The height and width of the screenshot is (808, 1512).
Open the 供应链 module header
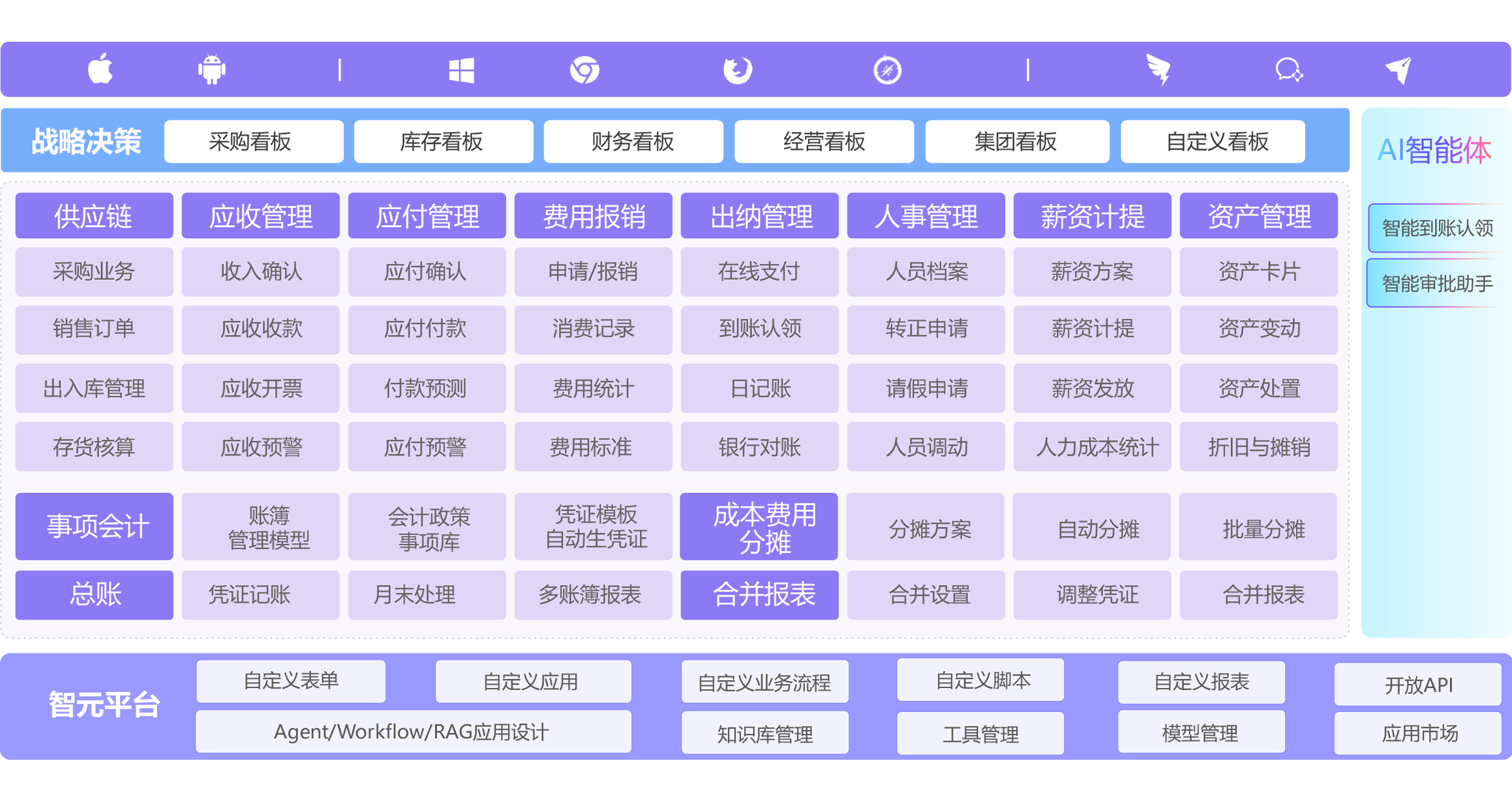[94, 216]
